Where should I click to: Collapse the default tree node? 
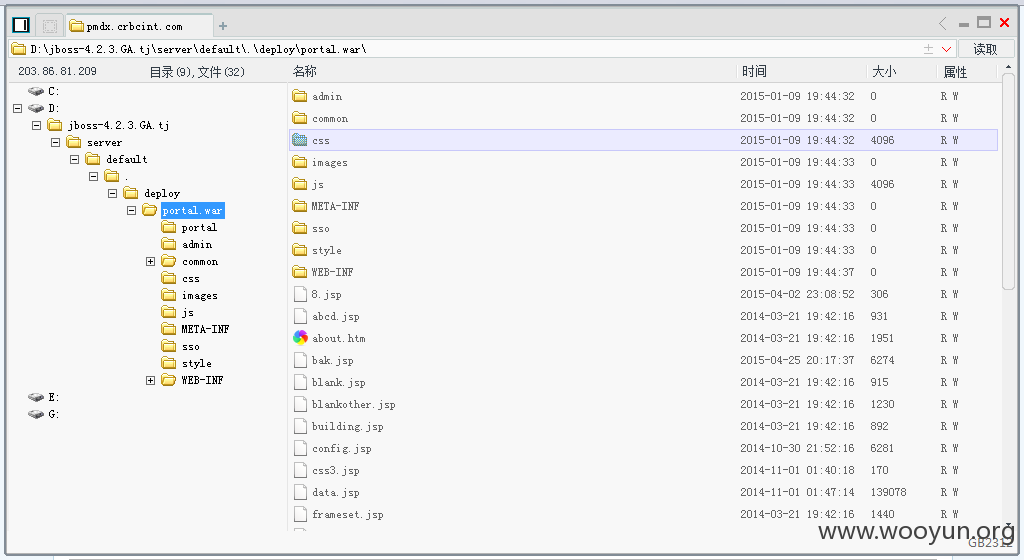[74, 159]
